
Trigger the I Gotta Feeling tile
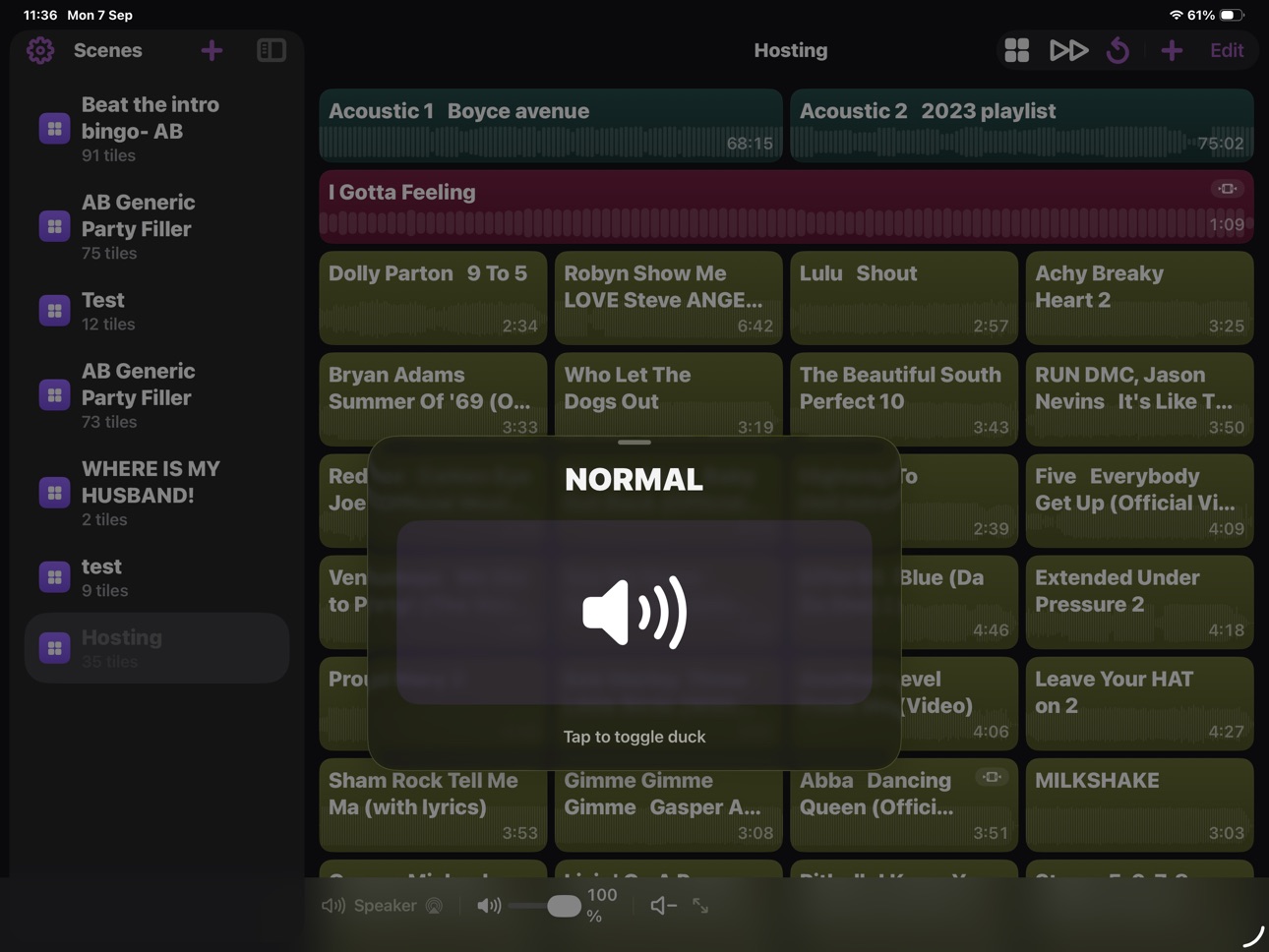click(x=787, y=207)
